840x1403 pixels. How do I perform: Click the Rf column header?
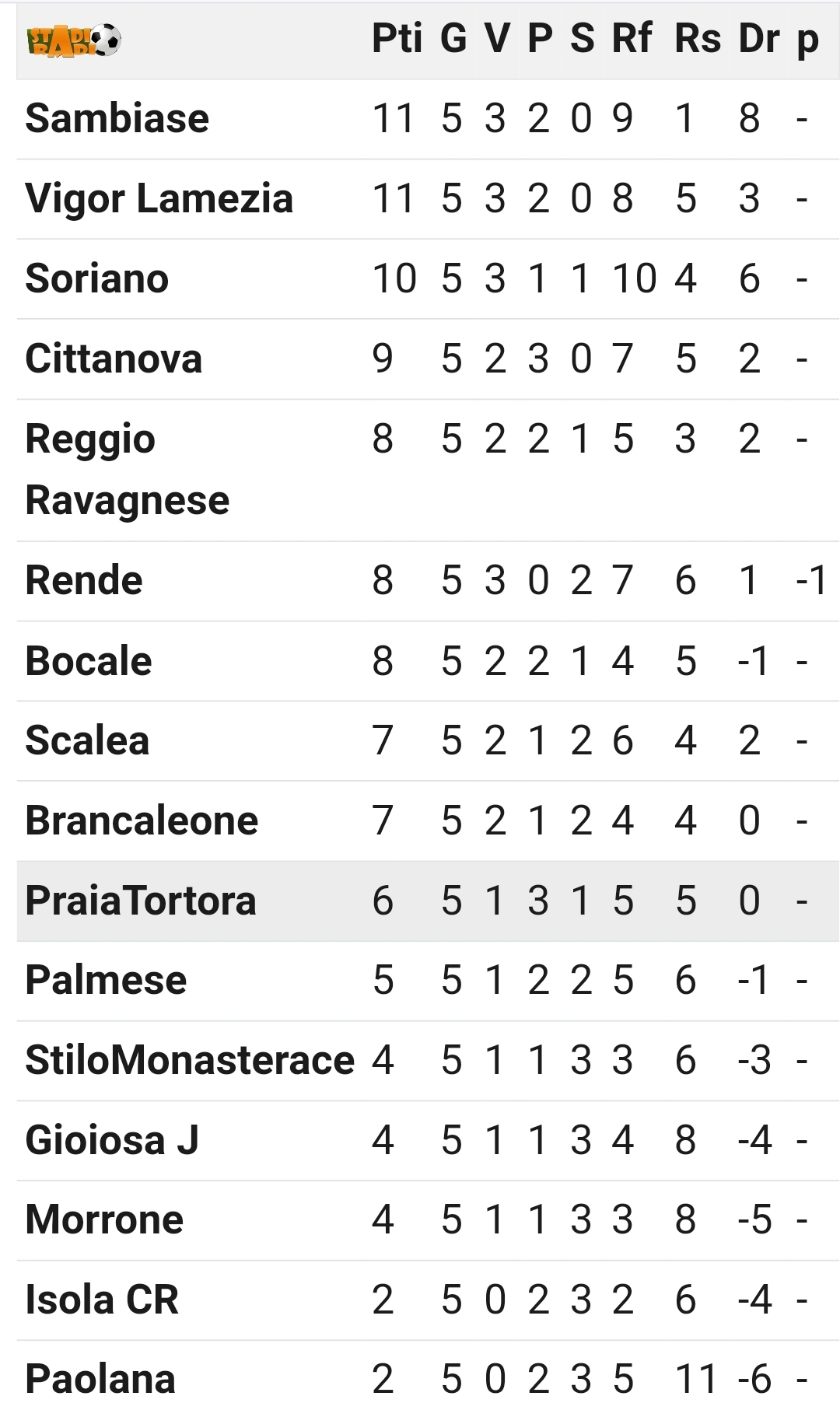tap(632, 39)
